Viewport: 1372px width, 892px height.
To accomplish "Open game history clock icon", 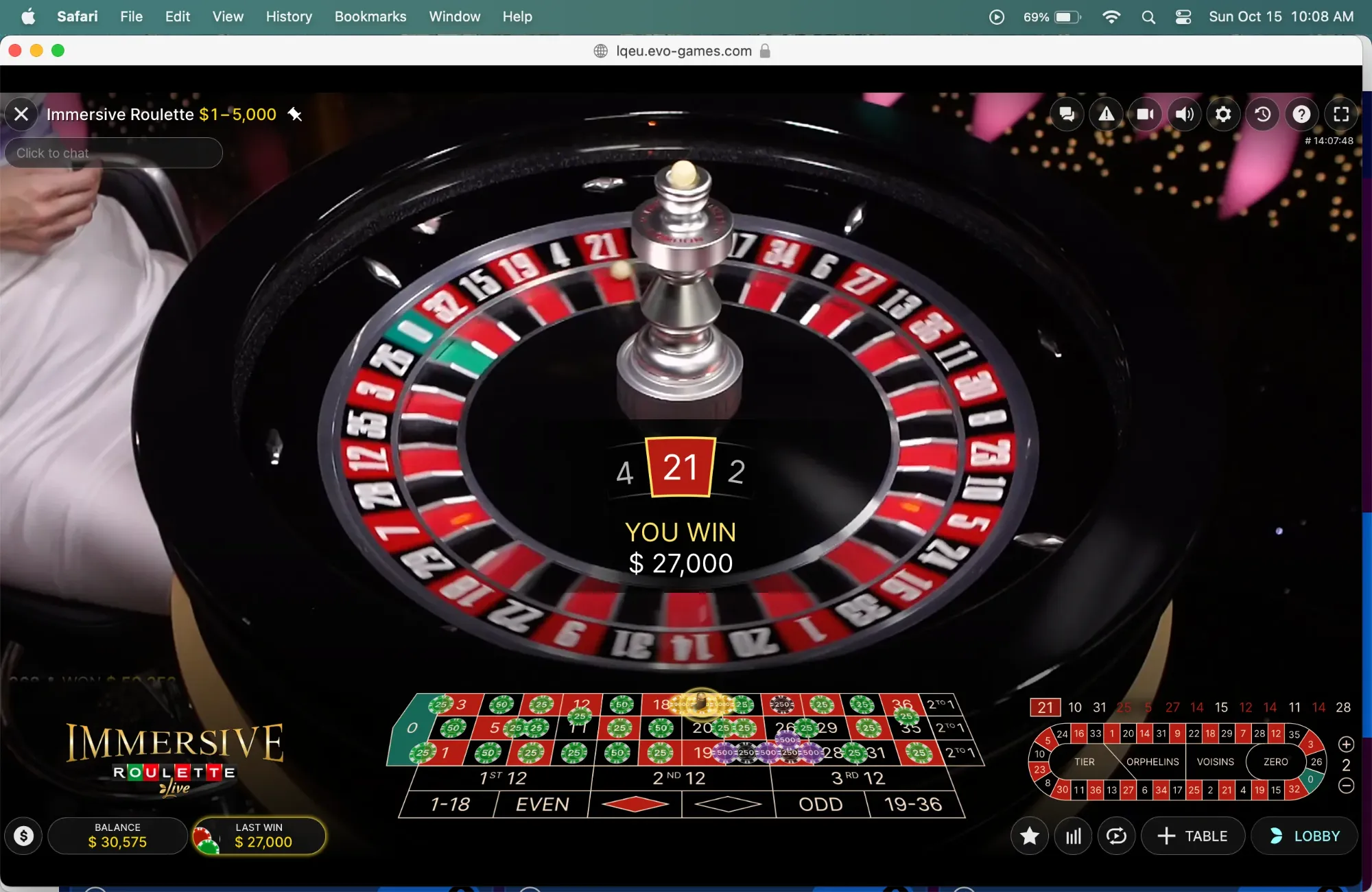I will (1263, 114).
